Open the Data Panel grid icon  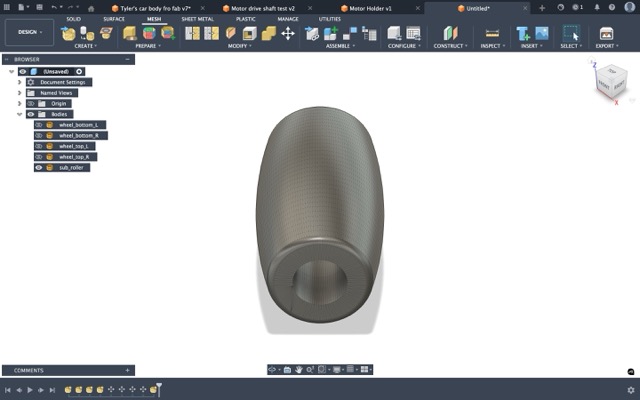7,7
